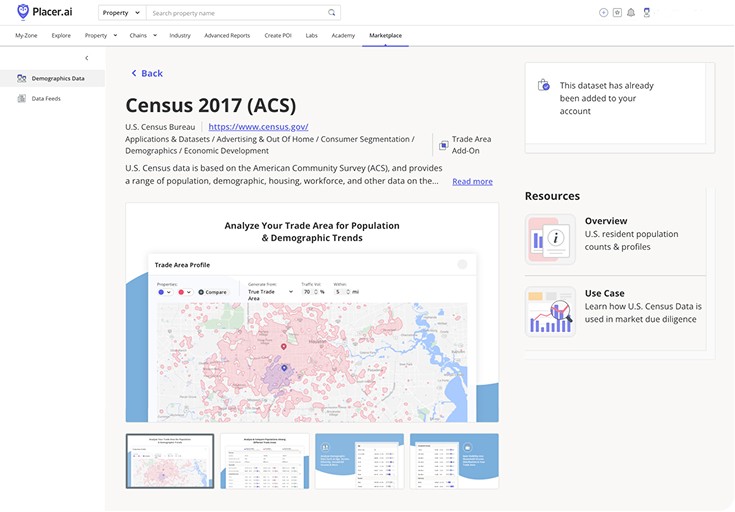
Task: Open the Property search type dropdown
Action: (122, 13)
